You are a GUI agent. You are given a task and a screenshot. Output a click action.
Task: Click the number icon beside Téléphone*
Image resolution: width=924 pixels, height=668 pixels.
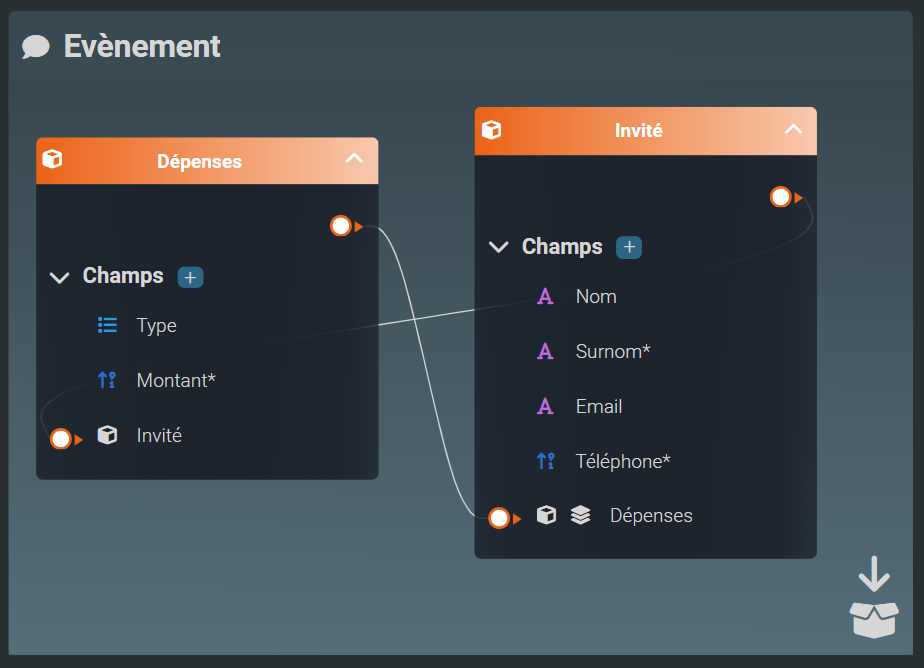coord(546,461)
